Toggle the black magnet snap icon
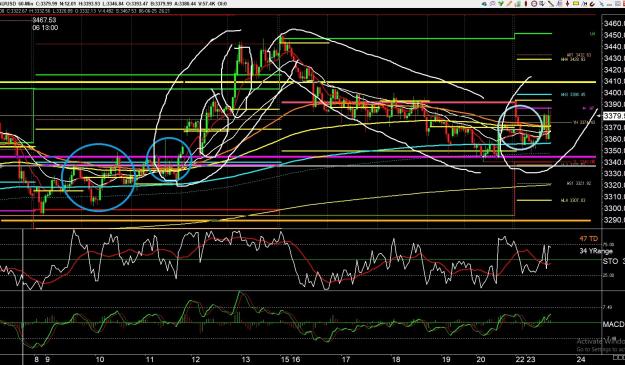Viewport: 625px width, 365px height. [592, 4]
